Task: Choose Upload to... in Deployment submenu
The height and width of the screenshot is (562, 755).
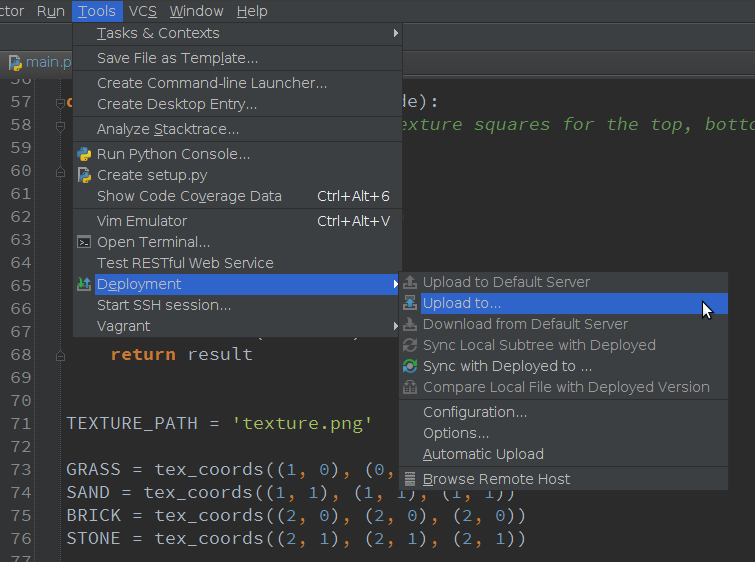Action: click(564, 303)
